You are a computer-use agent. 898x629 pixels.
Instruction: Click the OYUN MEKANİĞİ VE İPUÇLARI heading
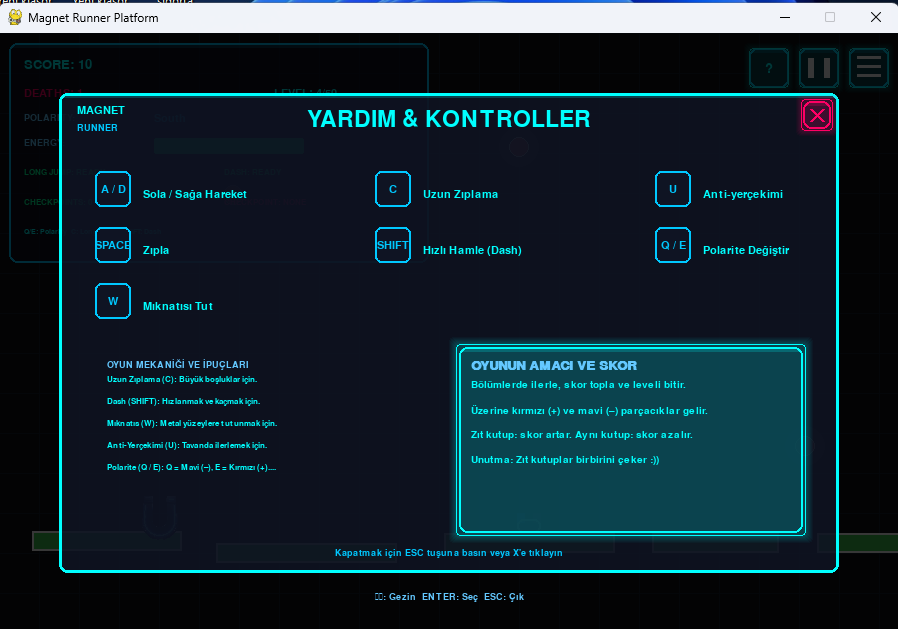point(177,365)
